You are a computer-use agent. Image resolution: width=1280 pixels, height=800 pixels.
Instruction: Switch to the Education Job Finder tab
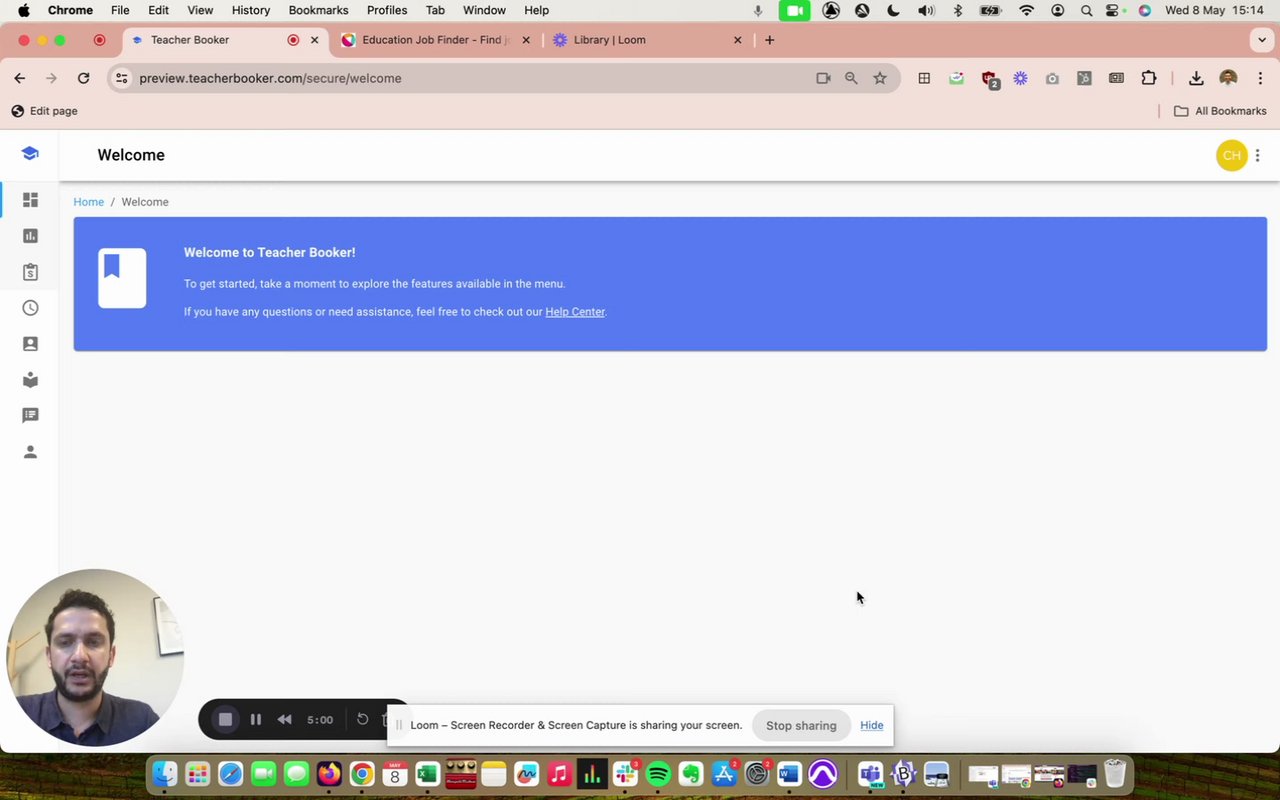coord(436,40)
